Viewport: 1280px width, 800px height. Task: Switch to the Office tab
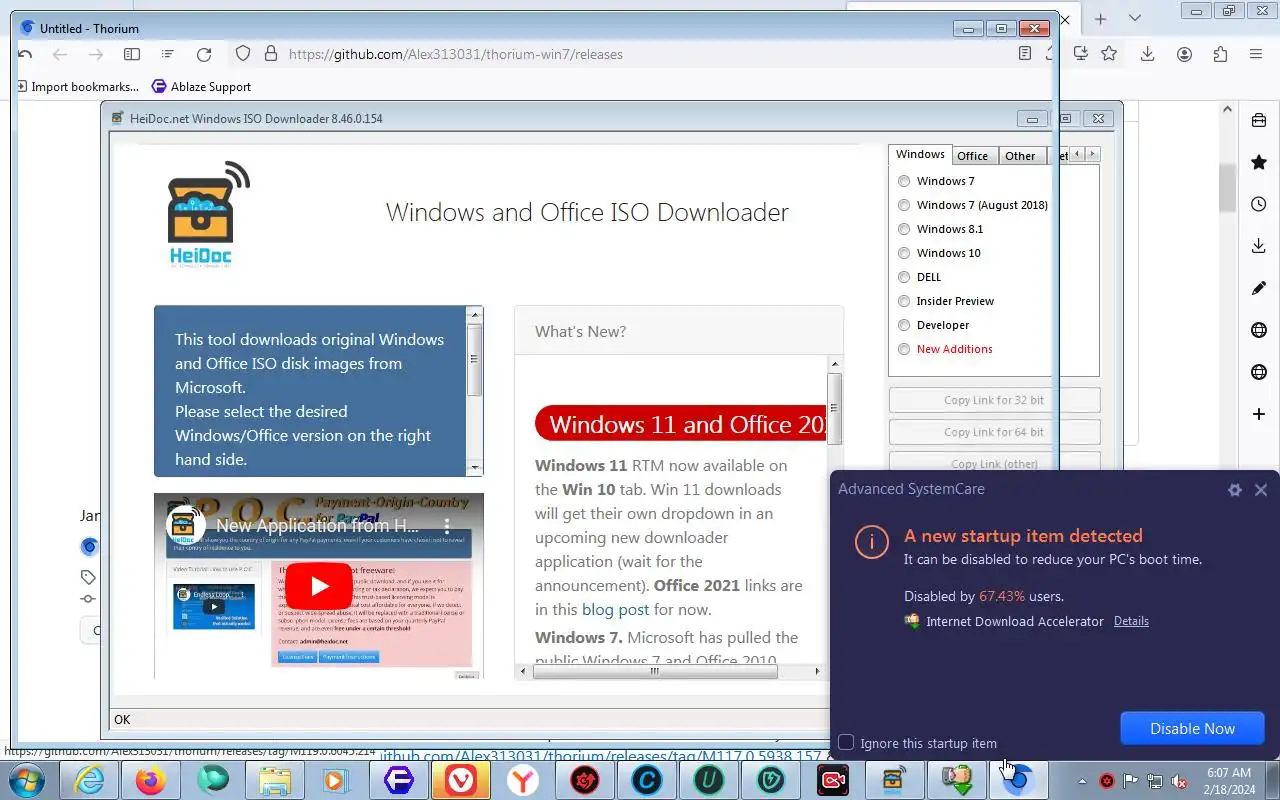(972, 156)
